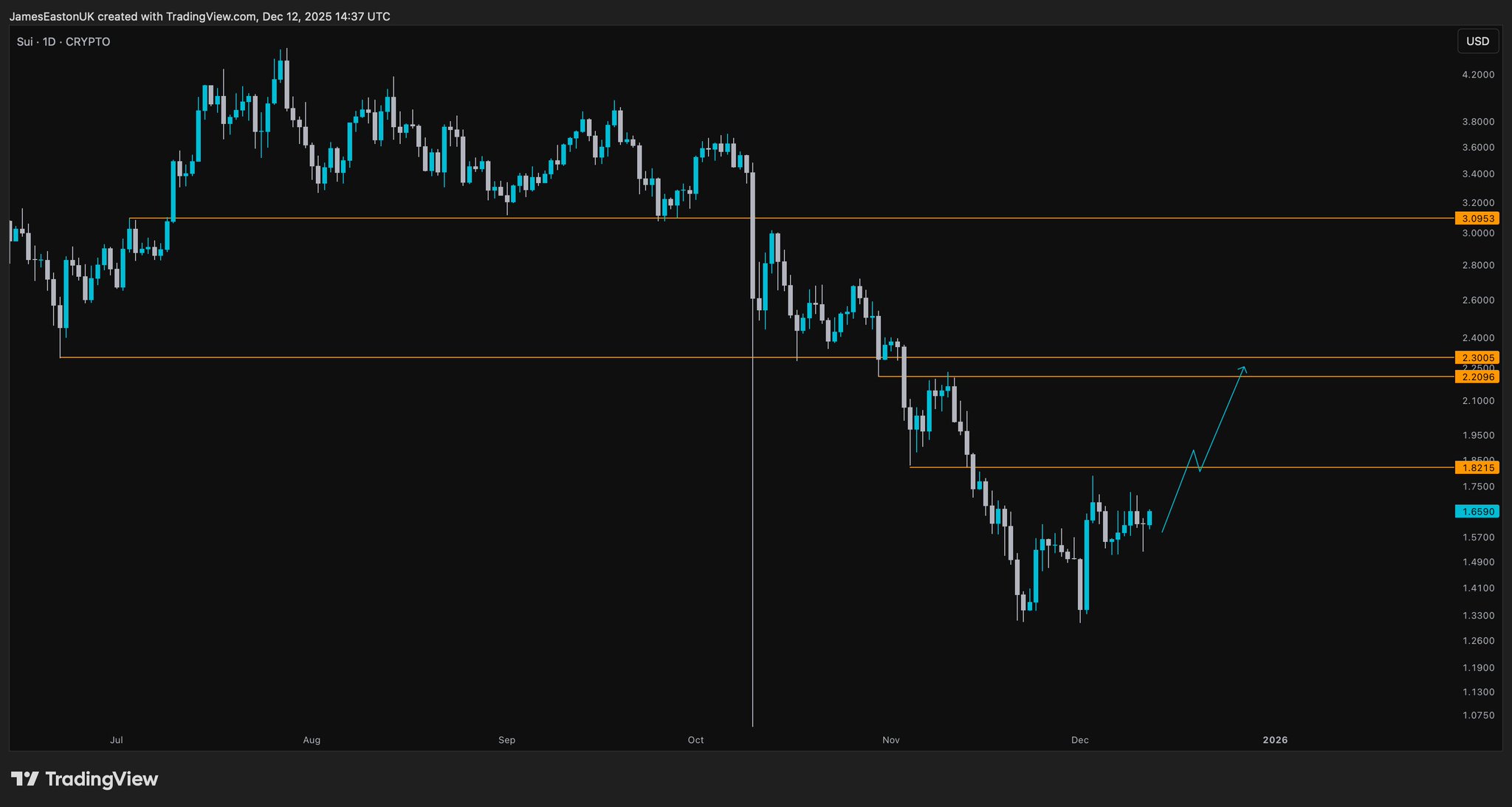Click the 2026 year marker
The image size is (1512, 807).
click(1275, 740)
